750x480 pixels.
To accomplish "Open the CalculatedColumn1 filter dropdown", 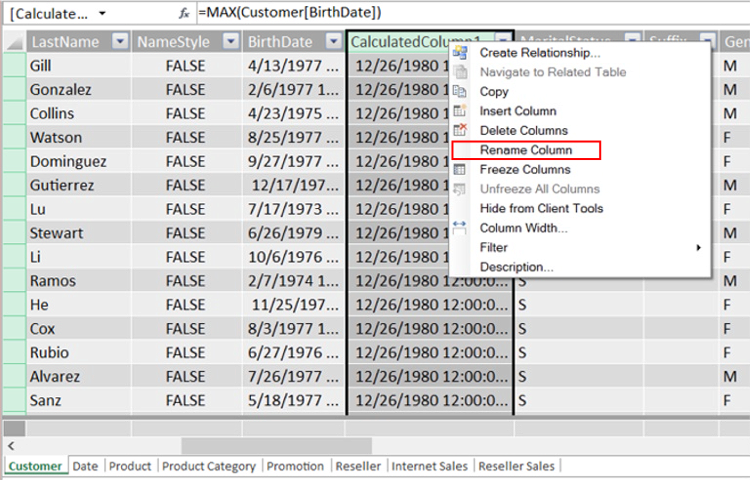I will coord(502,39).
